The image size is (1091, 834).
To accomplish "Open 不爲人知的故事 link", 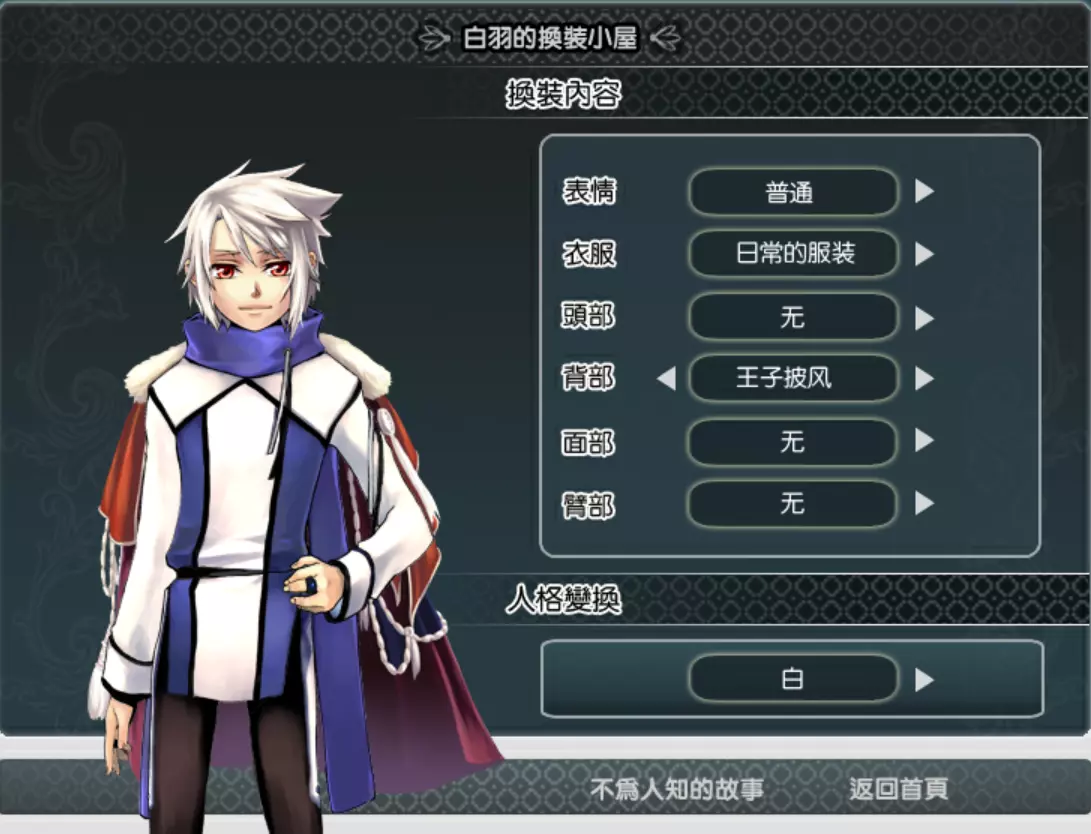I will point(677,789).
